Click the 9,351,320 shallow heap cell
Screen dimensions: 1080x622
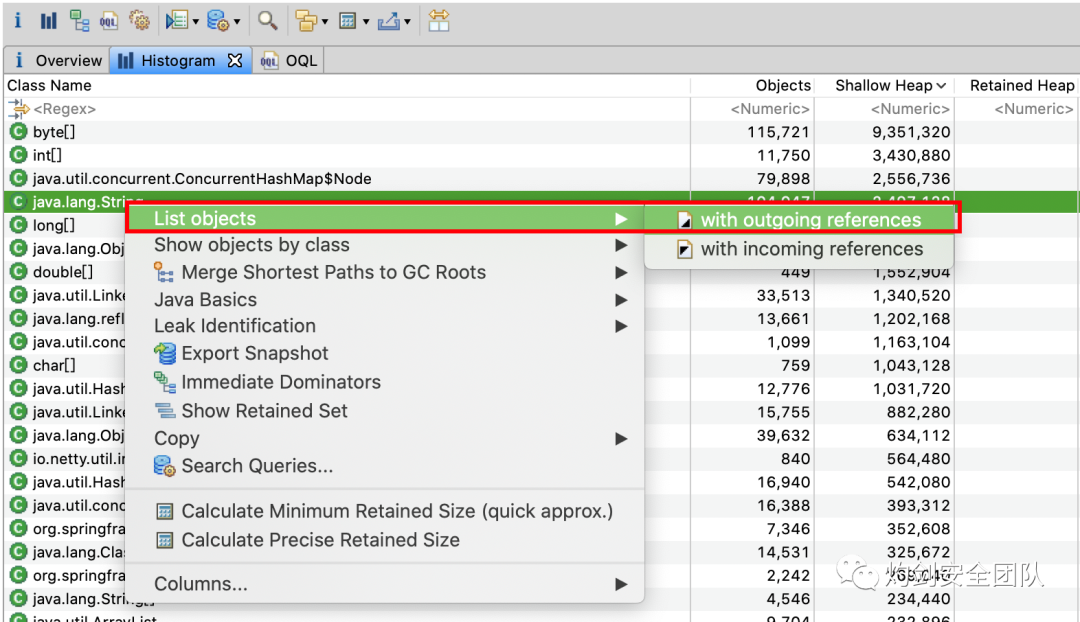point(911,132)
